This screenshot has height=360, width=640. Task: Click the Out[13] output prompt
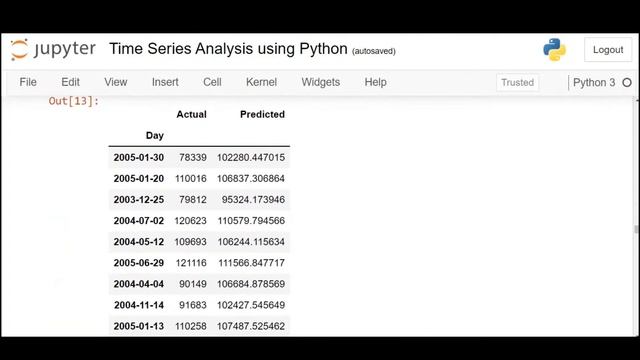[x=73, y=101]
